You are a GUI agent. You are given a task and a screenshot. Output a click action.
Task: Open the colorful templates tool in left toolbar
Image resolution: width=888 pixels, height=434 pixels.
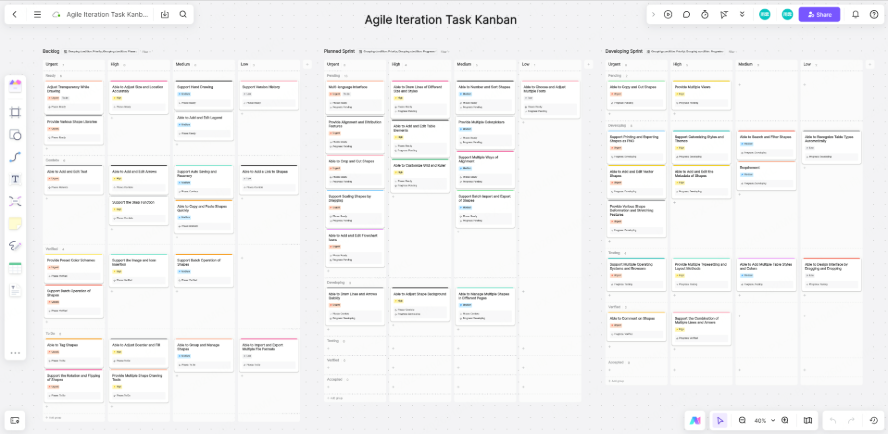pyautogui.click(x=15, y=86)
